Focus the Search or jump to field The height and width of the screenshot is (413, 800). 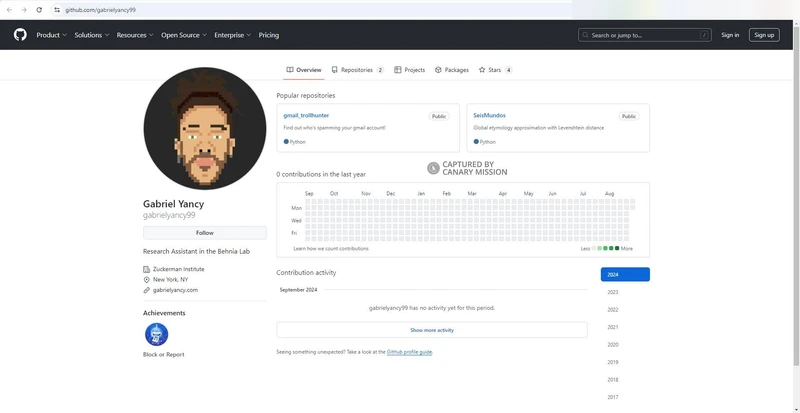pyautogui.click(x=645, y=35)
